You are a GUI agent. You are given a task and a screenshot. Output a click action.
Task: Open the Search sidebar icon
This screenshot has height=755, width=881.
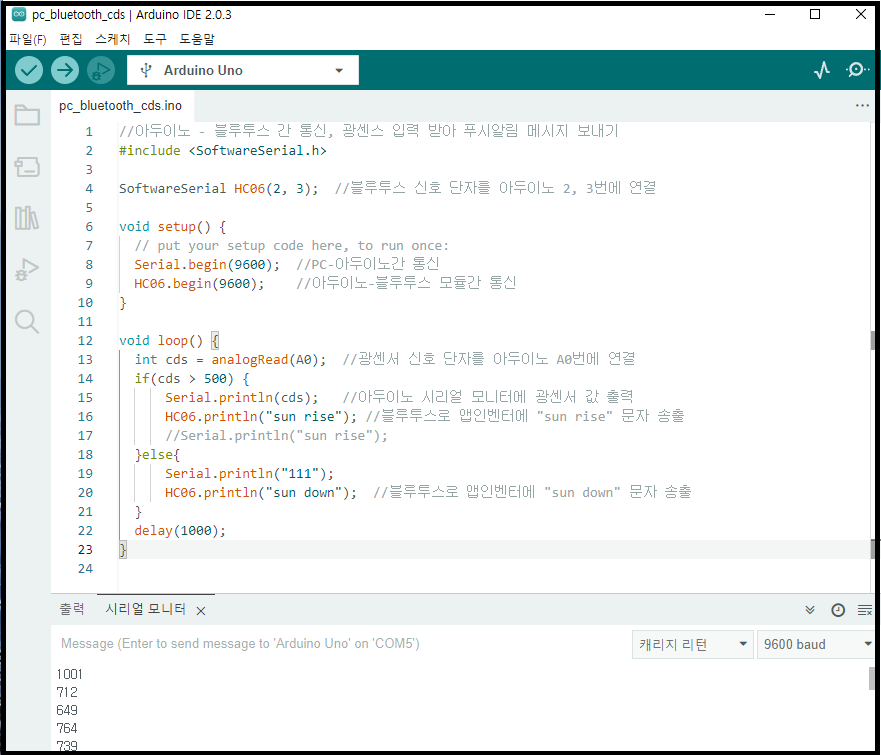tap(27, 322)
